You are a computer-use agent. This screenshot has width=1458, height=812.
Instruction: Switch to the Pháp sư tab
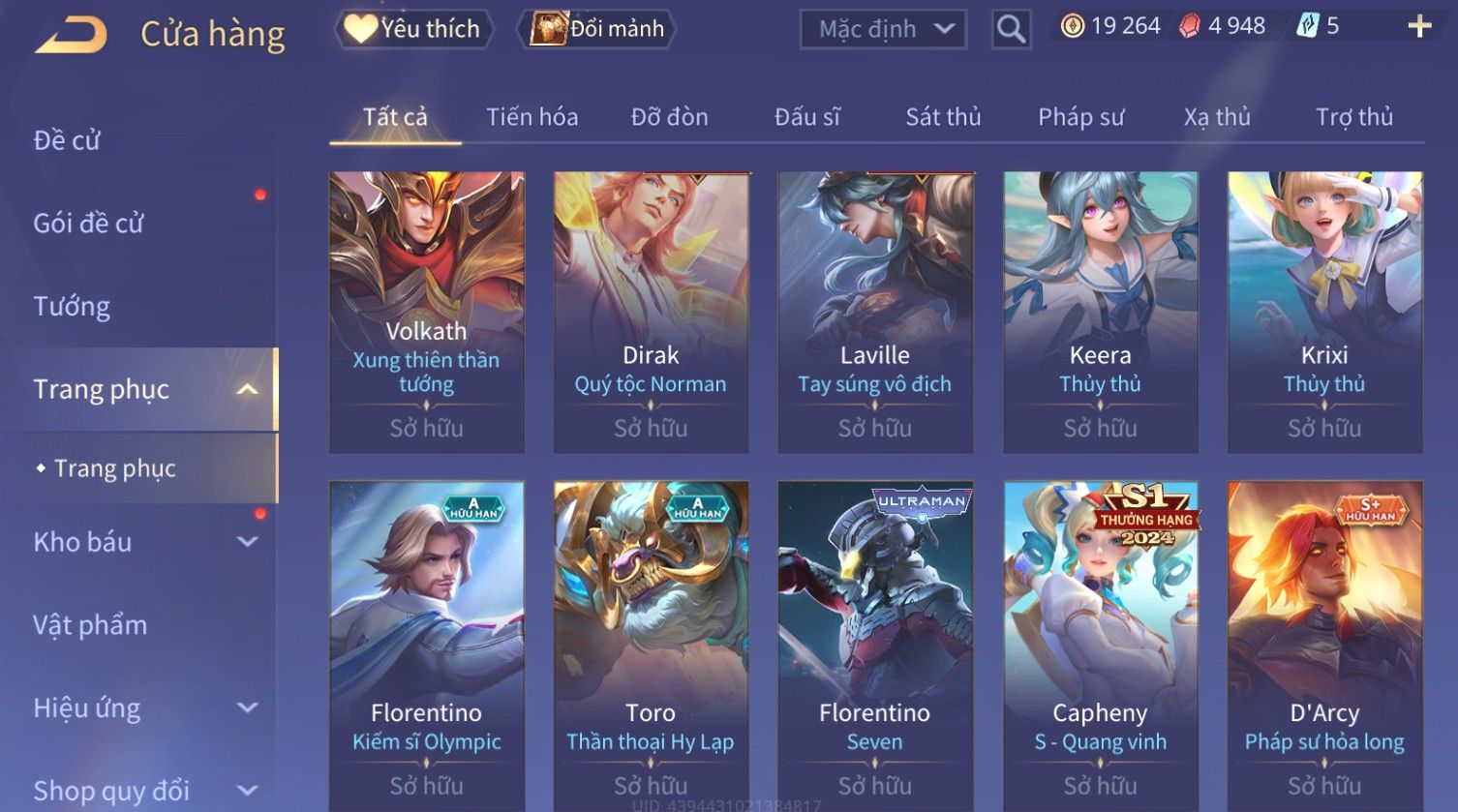tap(1080, 117)
